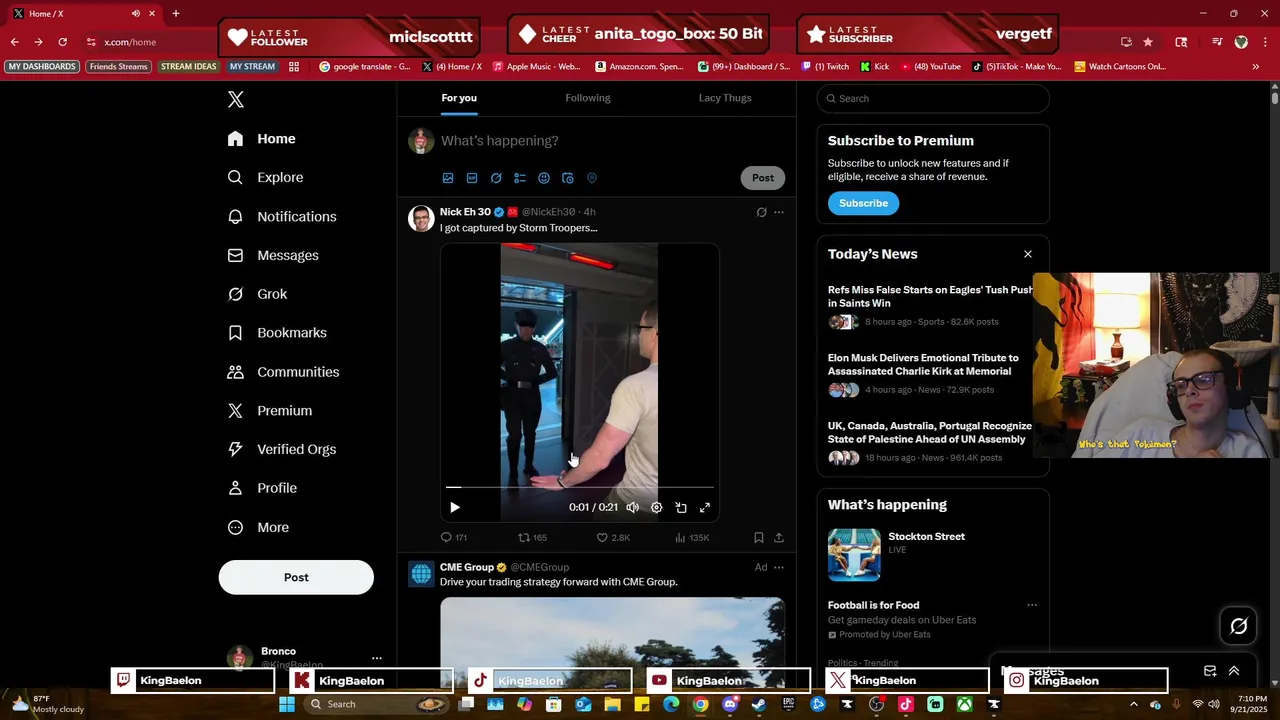Repost the Nick Eh 30 post
The height and width of the screenshot is (720, 1280).
[x=532, y=538]
